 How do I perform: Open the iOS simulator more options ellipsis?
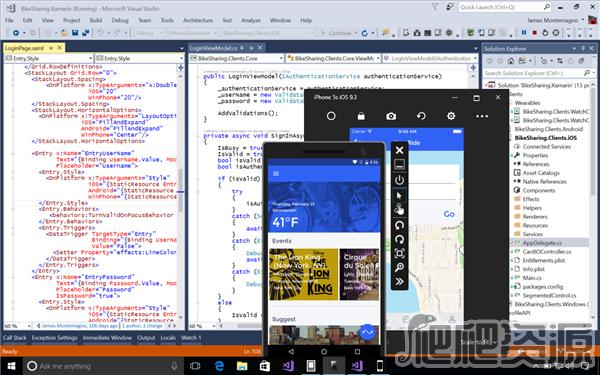click(x=482, y=116)
